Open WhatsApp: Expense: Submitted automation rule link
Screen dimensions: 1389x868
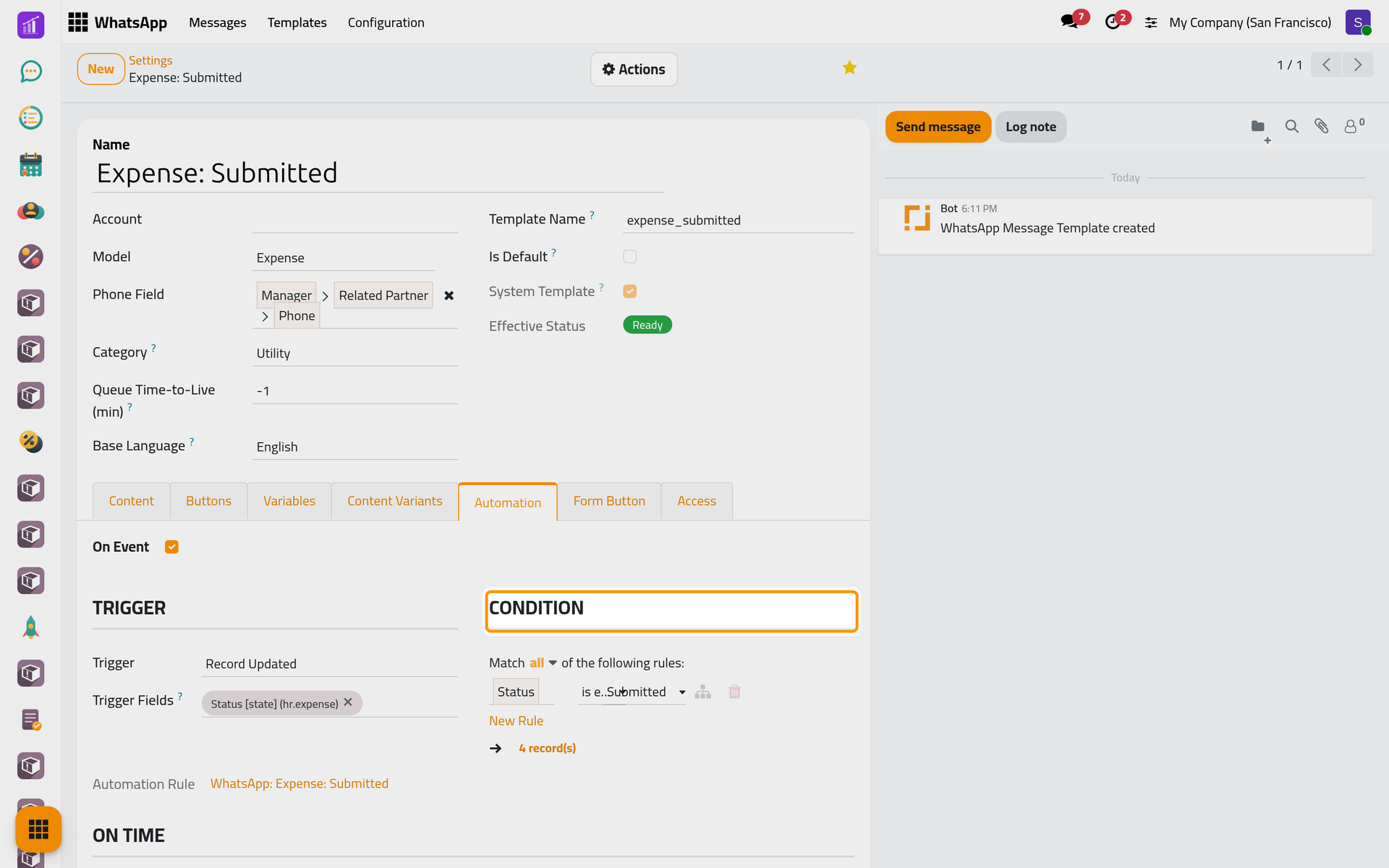pos(299,784)
